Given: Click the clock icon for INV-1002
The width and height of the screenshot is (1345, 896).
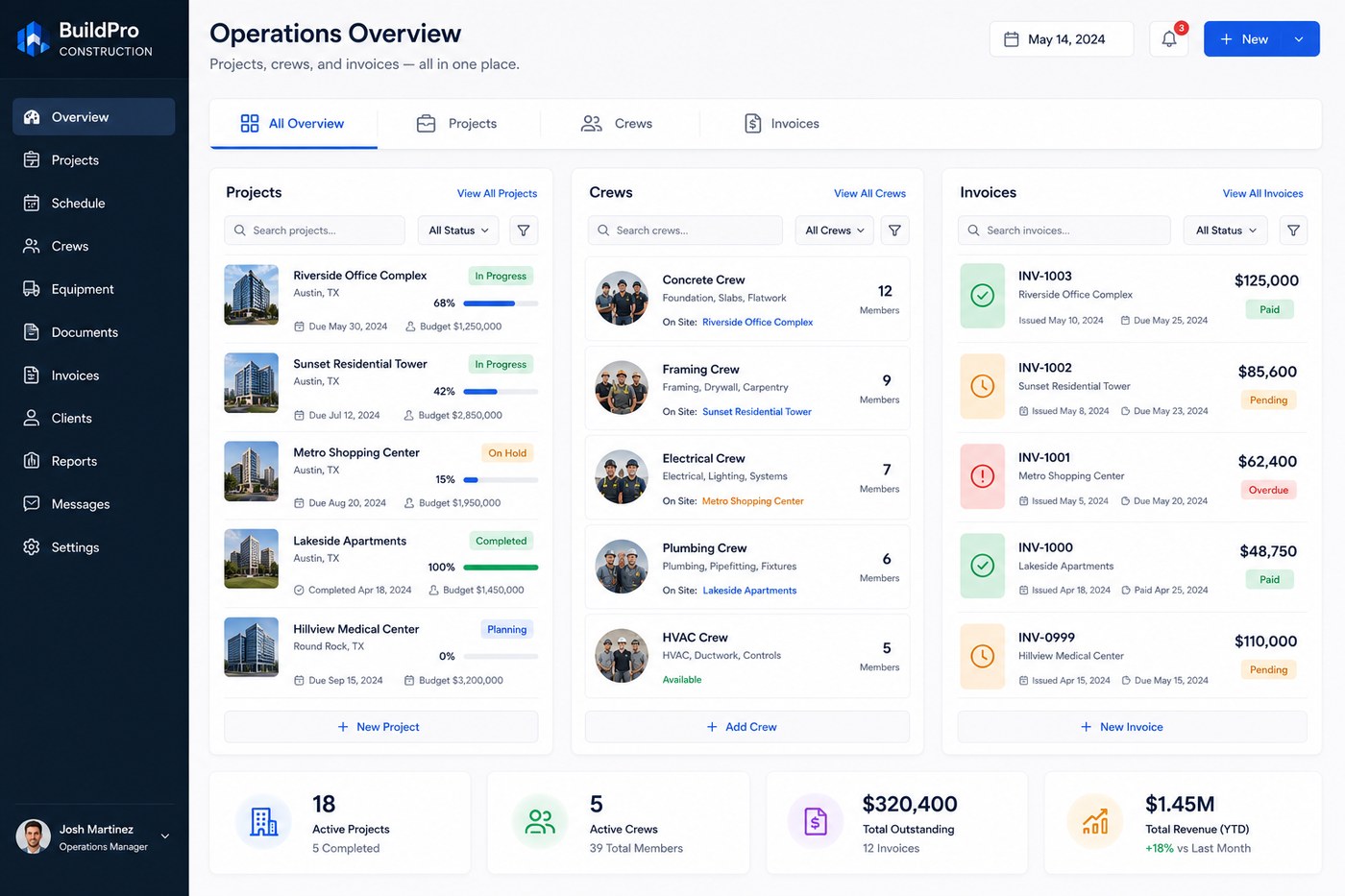Looking at the screenshot, I should pos(982,386).
